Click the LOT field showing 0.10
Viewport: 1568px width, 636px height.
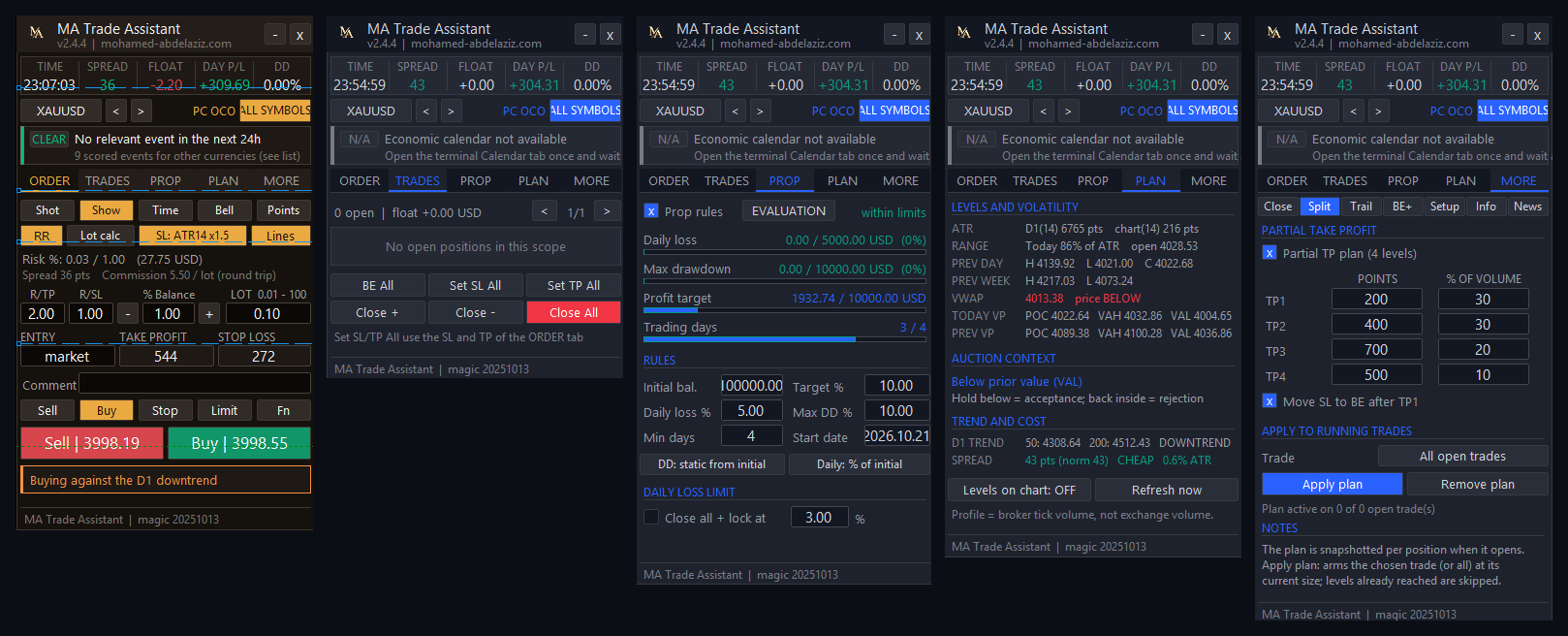coord(267,313)
